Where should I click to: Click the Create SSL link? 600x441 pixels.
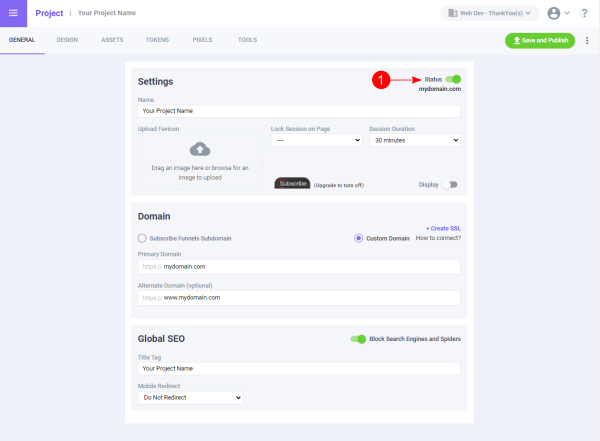point(443,228)
